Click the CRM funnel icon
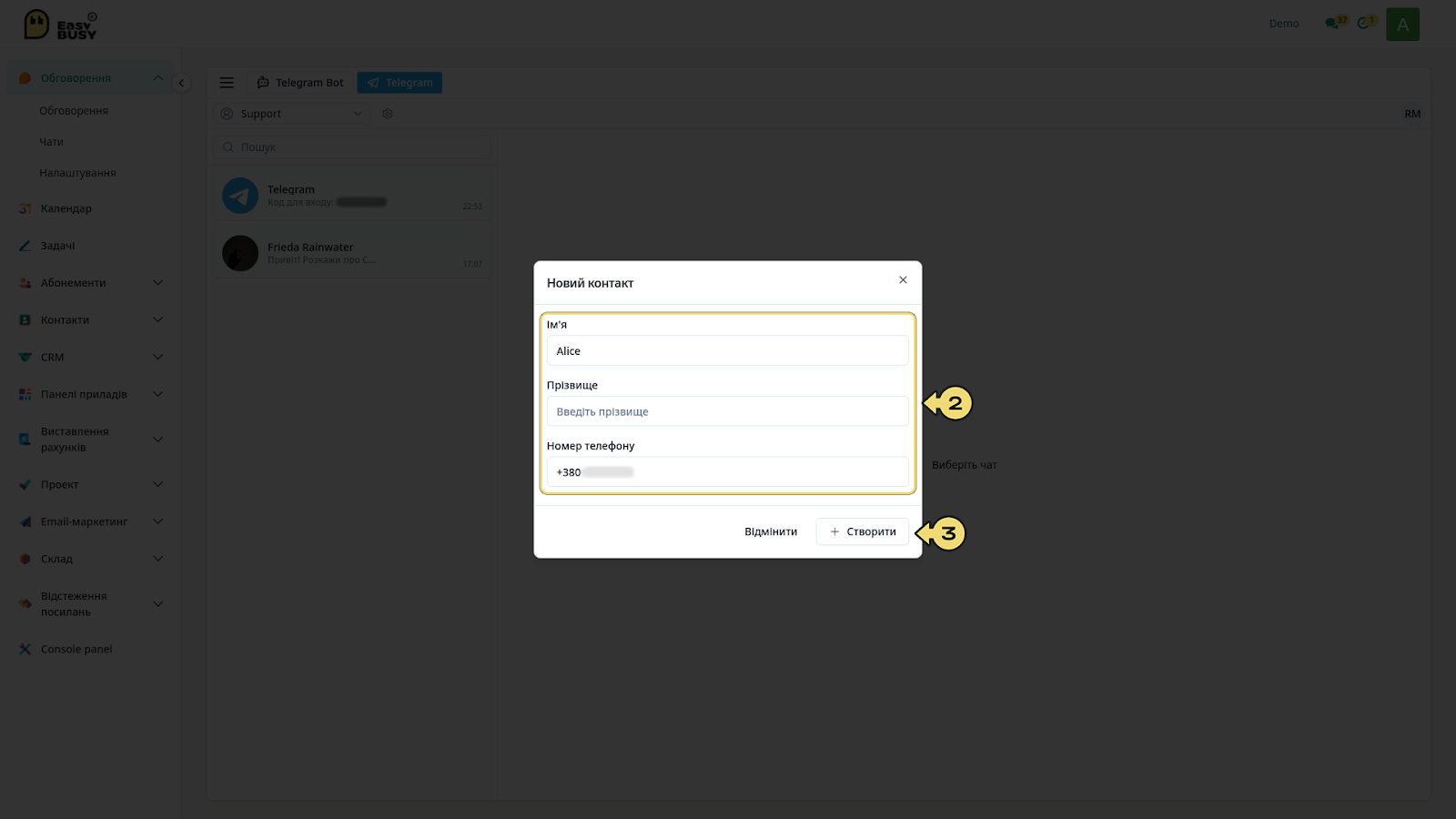 coord(25,358)
